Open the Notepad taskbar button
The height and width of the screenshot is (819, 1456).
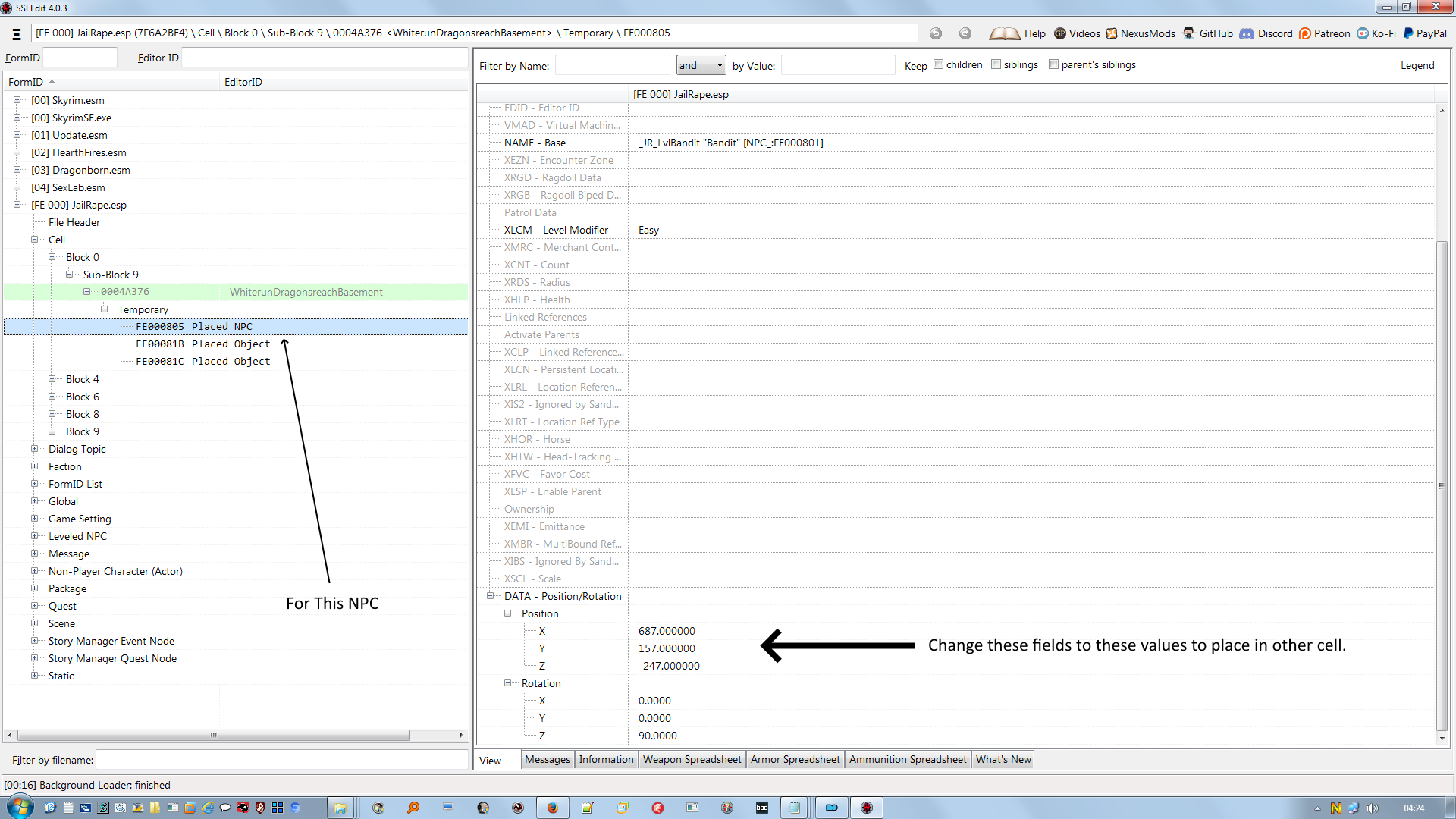coord(794,808)
